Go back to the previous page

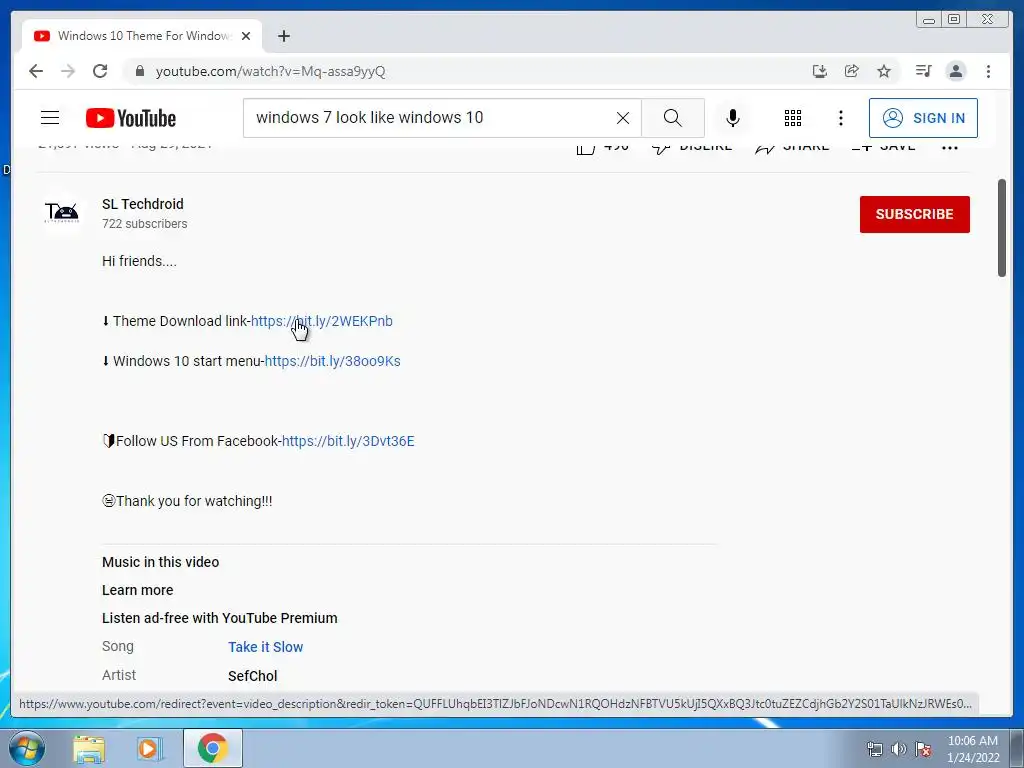tap(36, 71)
